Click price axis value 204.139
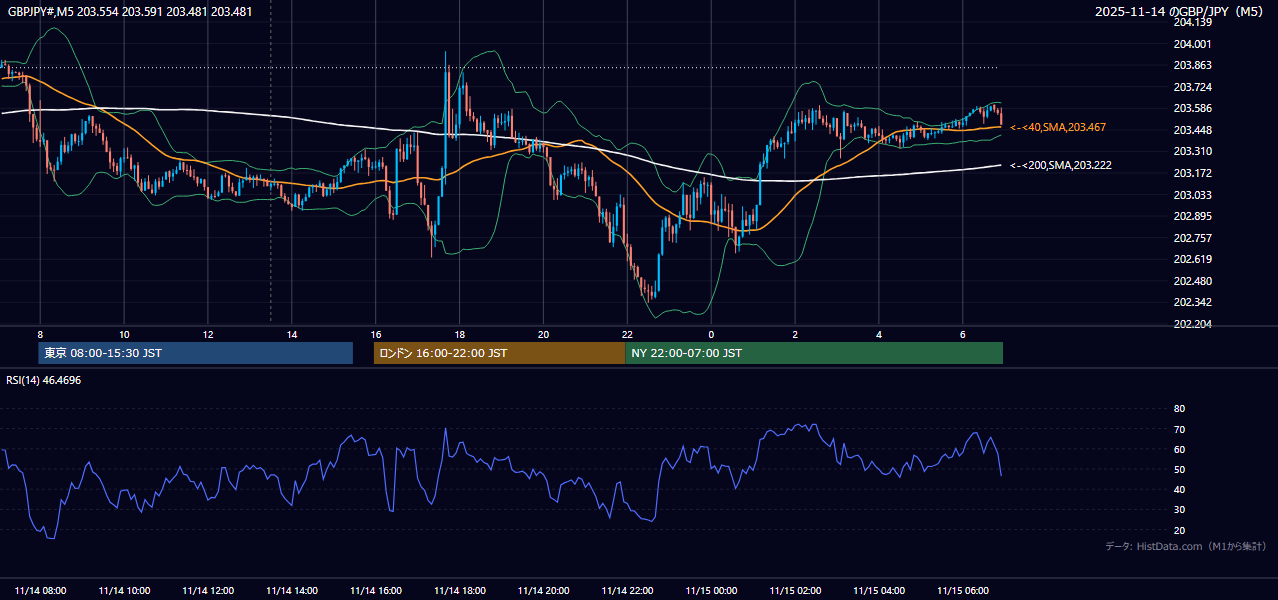1278x600 pixels. coord(1192,22)
